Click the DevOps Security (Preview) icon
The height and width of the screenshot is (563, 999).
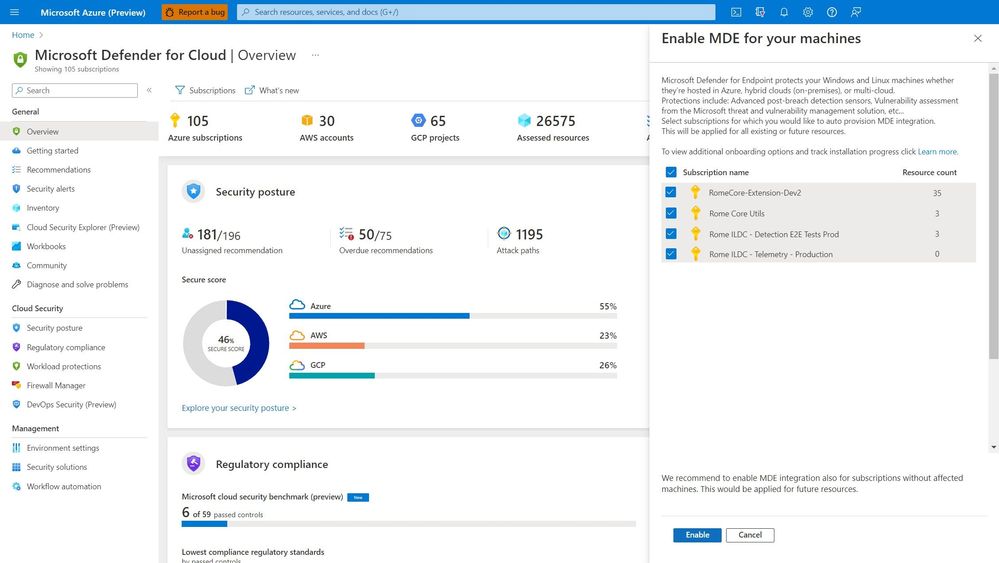(x=17, y=404)
